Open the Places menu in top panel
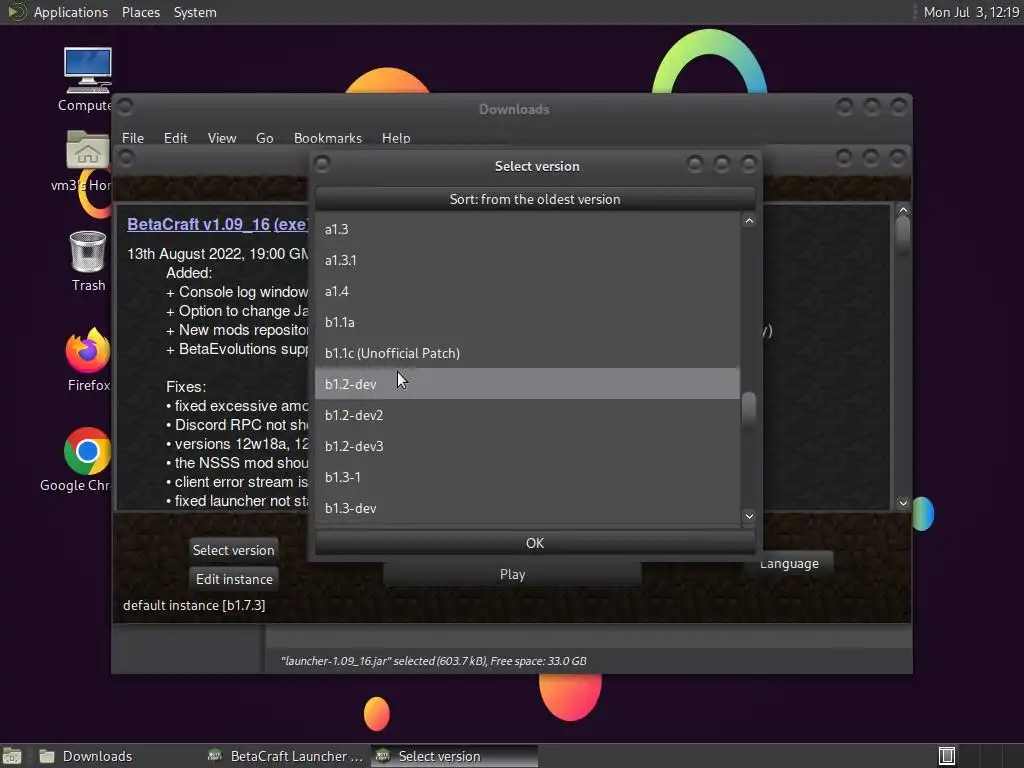The image size is (1024, 768). pos(140,12)
